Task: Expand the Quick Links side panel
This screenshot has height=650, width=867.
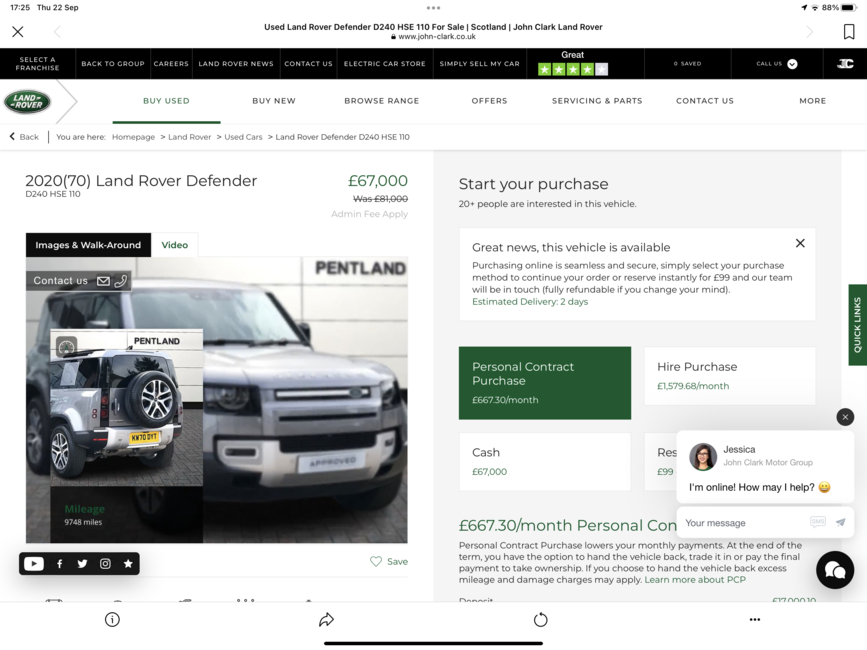Action: pos(858,324)
